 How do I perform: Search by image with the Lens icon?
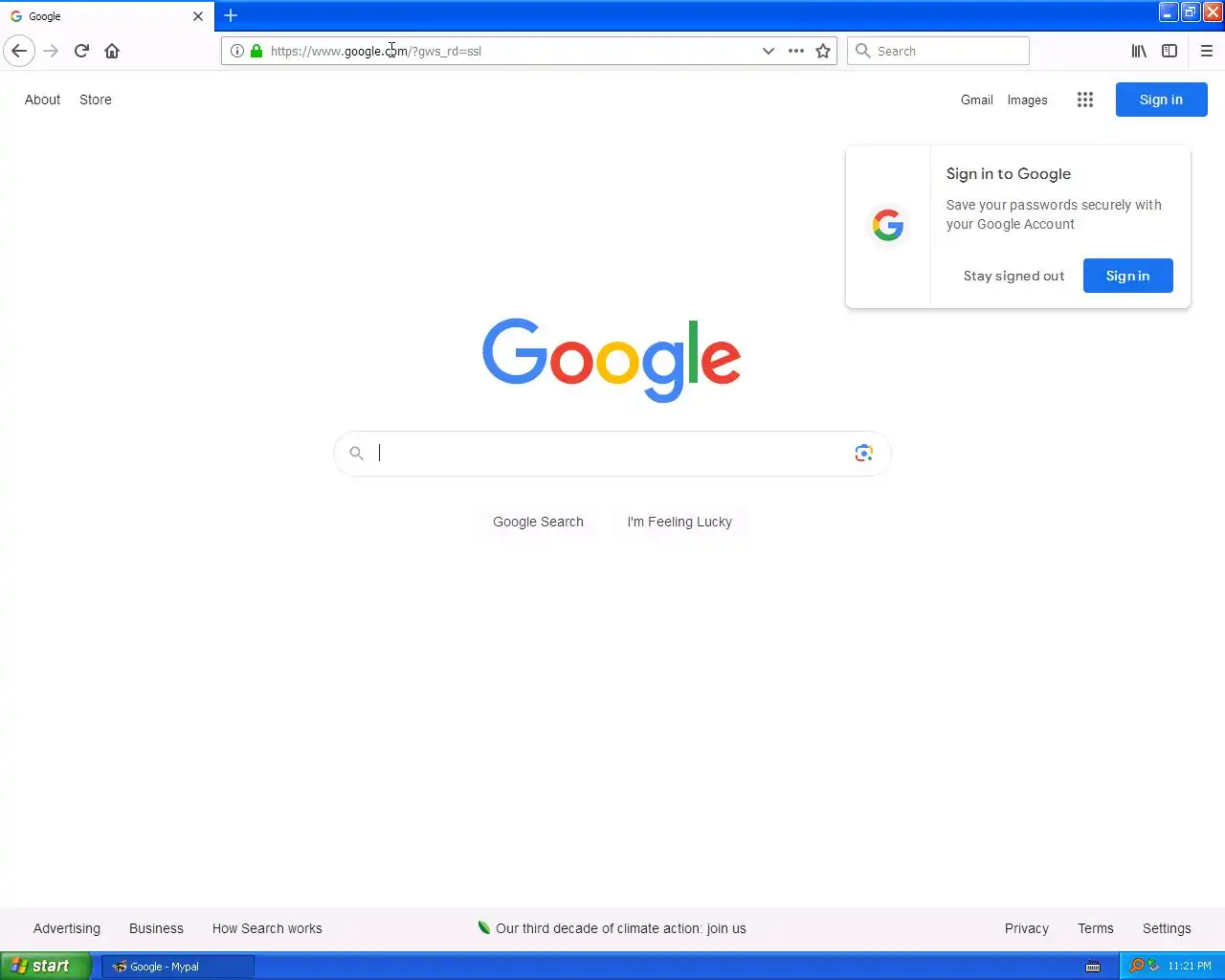(863, 453)
